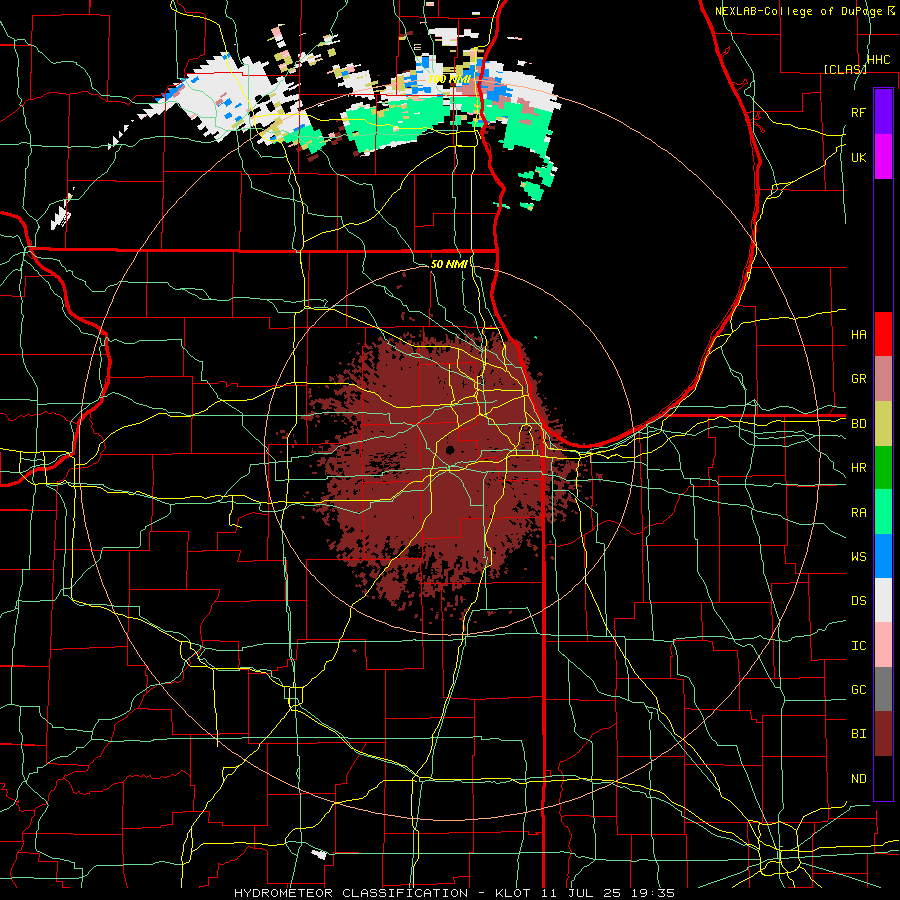Click the GC legend label
This screenshot has height=900, width=900.
click(x=858, y=689)
